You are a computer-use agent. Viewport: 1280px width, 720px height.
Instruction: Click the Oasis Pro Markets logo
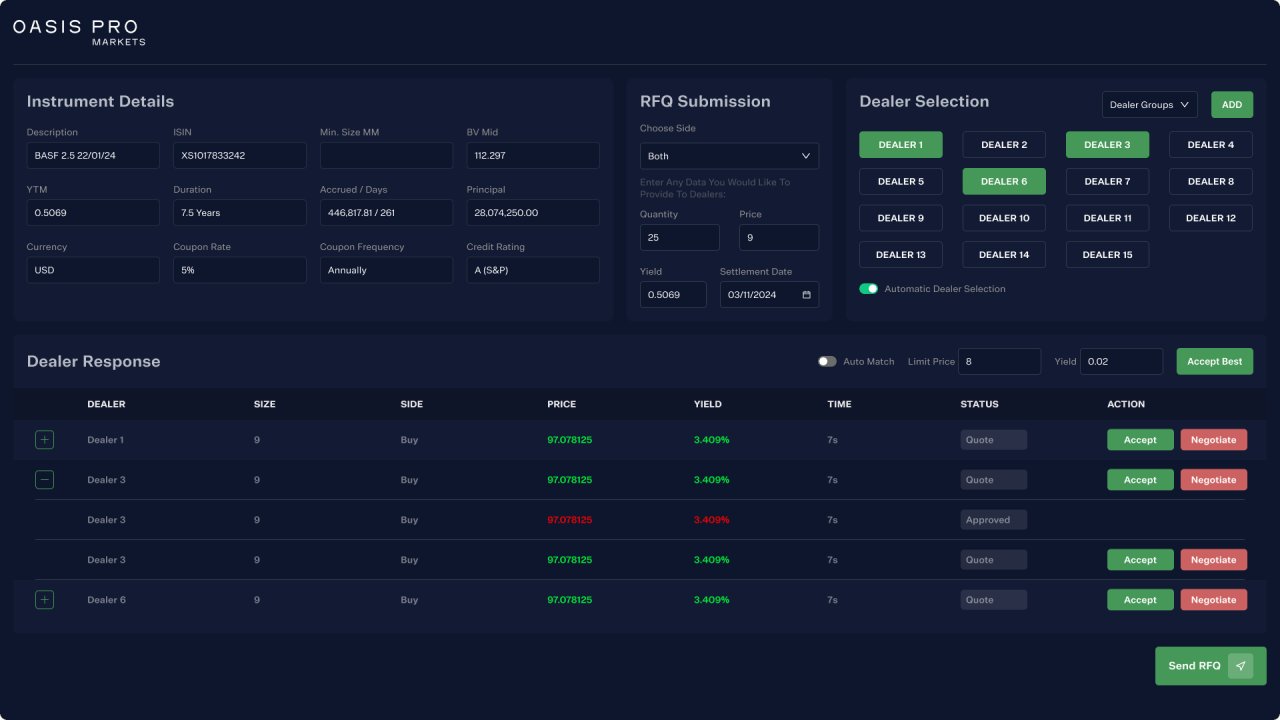77,30
